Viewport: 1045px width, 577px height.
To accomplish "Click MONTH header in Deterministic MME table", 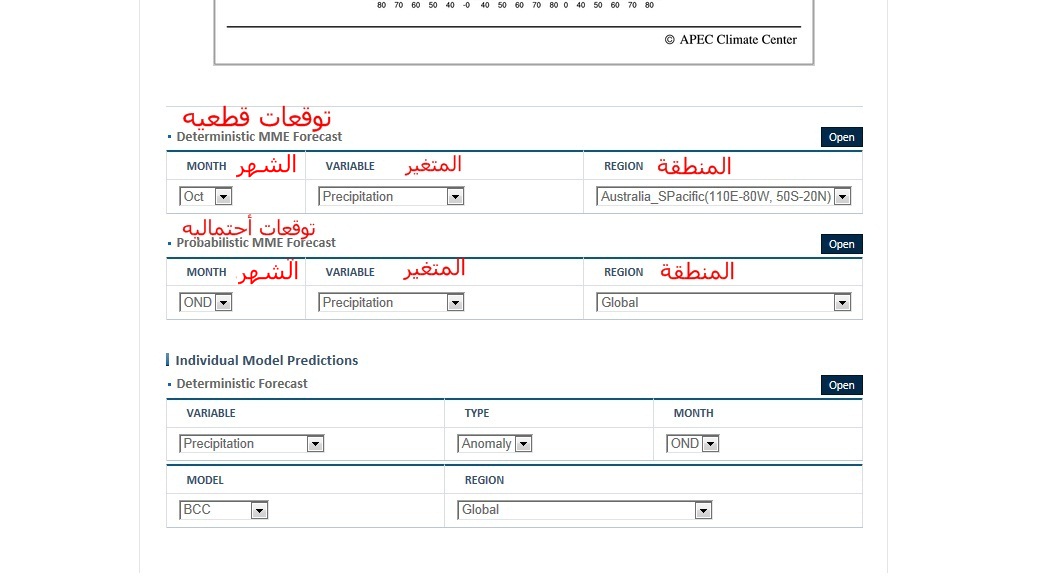I will click(206, 166).
